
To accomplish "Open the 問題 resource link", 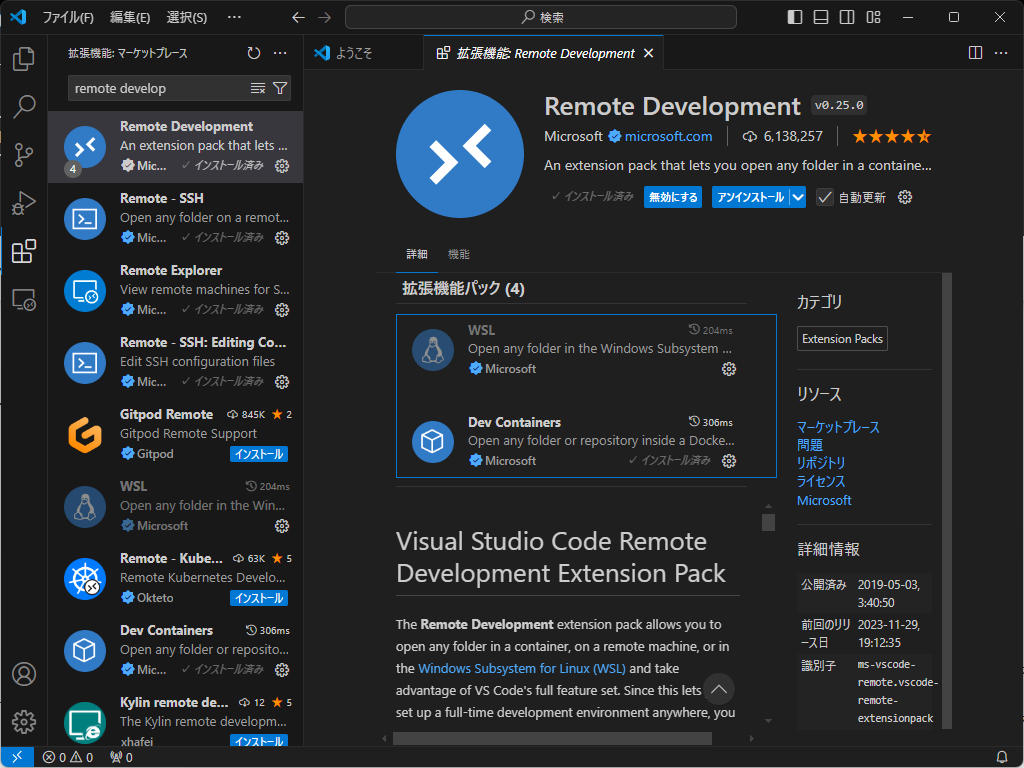I will coord(810,445).
